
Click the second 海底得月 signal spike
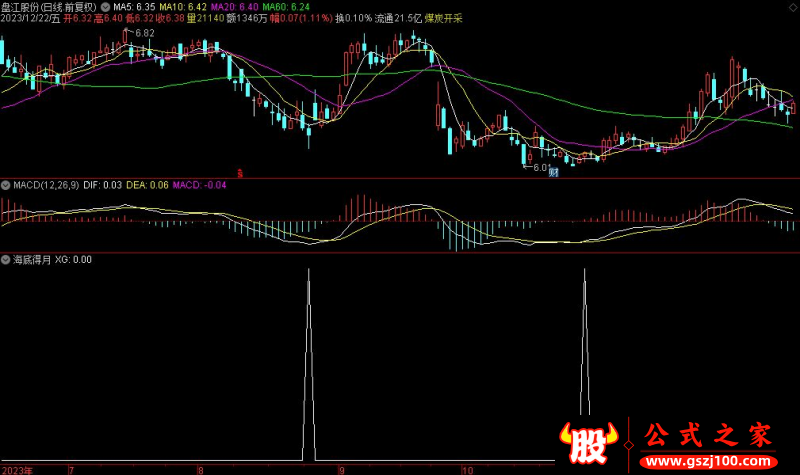coord(585,342)
